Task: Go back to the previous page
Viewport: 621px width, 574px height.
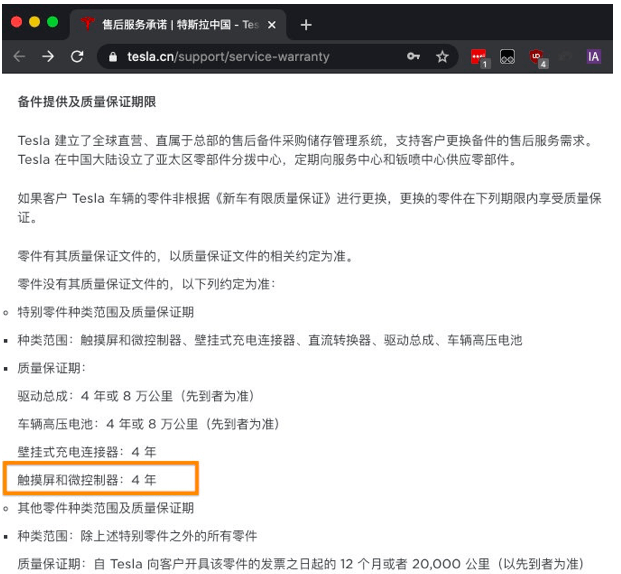Action: tap(19, 57)
